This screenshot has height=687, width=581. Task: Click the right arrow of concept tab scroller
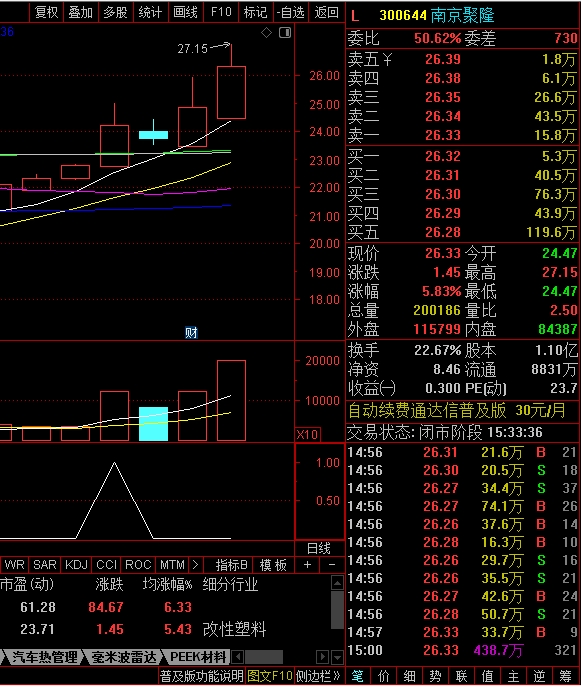322,657
